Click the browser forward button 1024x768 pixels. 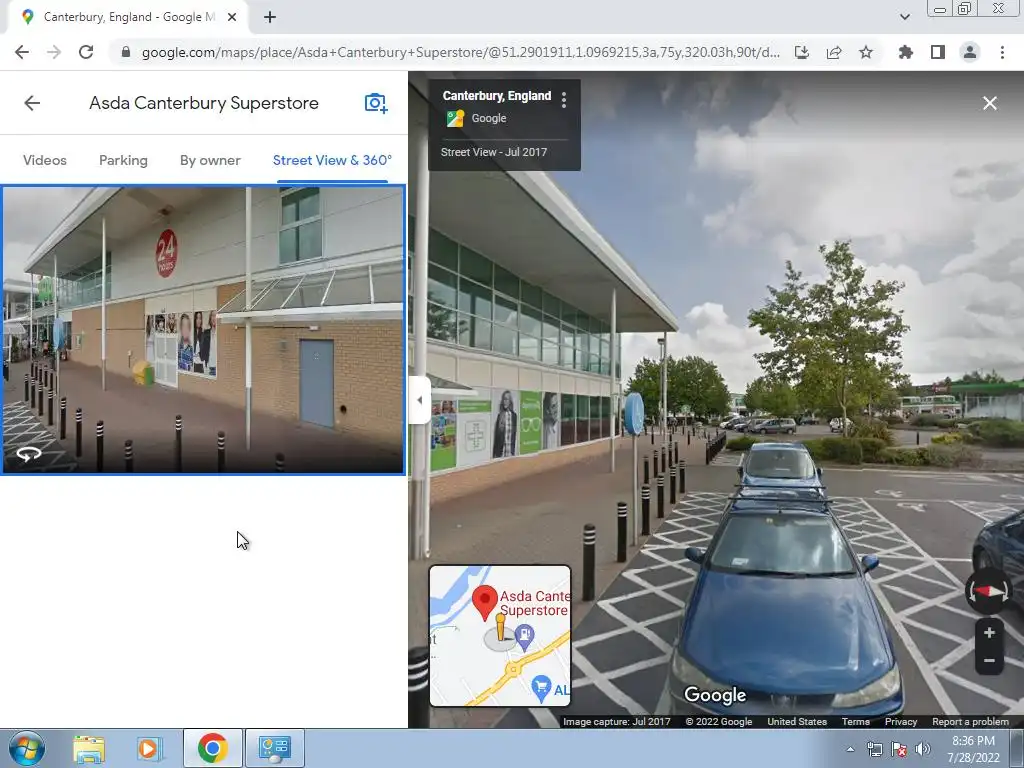point(54,52)
